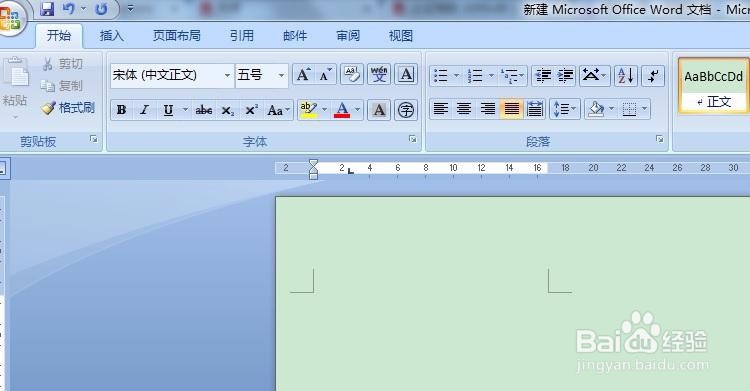This screenshot has height=391, width=750.
Task: Open the 引用 ribbon tab
Action: (242, 36)
